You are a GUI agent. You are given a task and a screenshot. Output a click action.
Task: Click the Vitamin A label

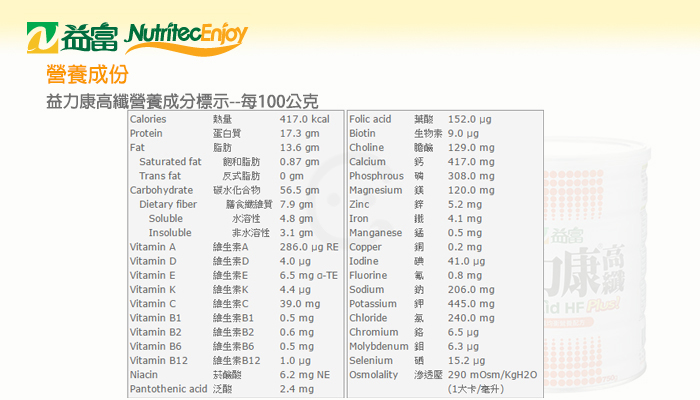point(153,247)
